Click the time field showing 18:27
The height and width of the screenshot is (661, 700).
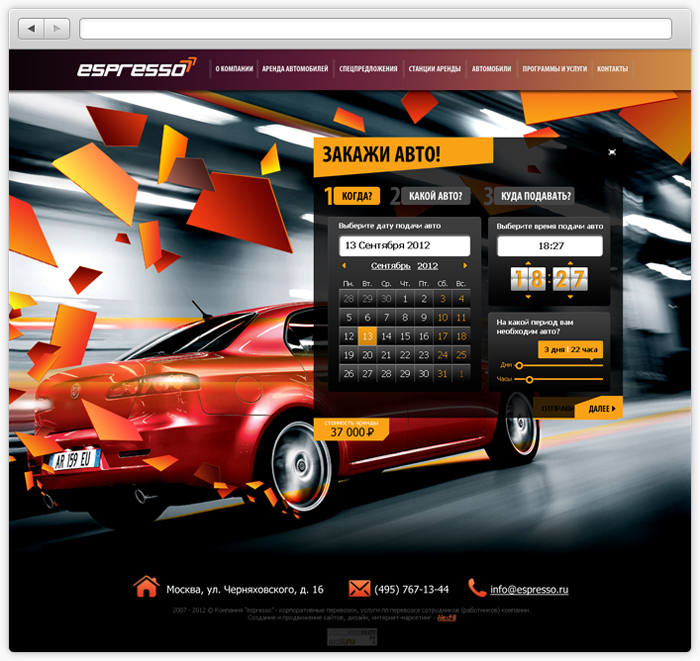[x=550, y=246]
